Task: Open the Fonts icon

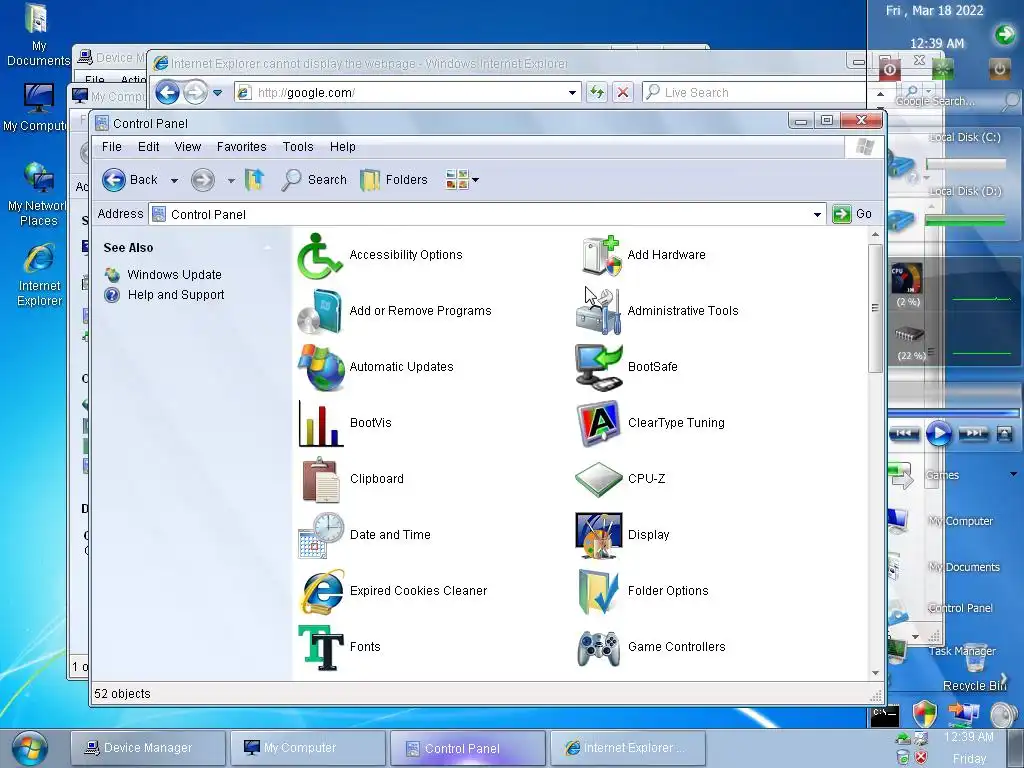Action: [x=321, y=647]
